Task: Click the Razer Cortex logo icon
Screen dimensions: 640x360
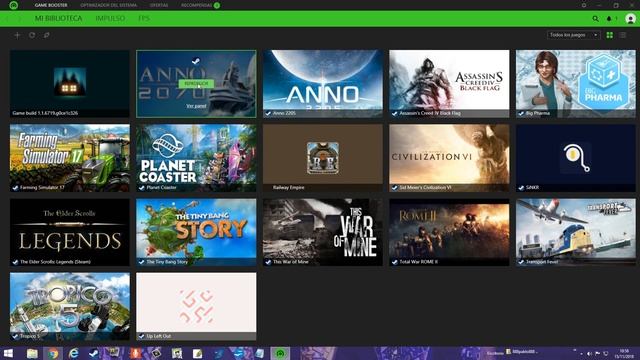Action: click(x=13, y=5)
